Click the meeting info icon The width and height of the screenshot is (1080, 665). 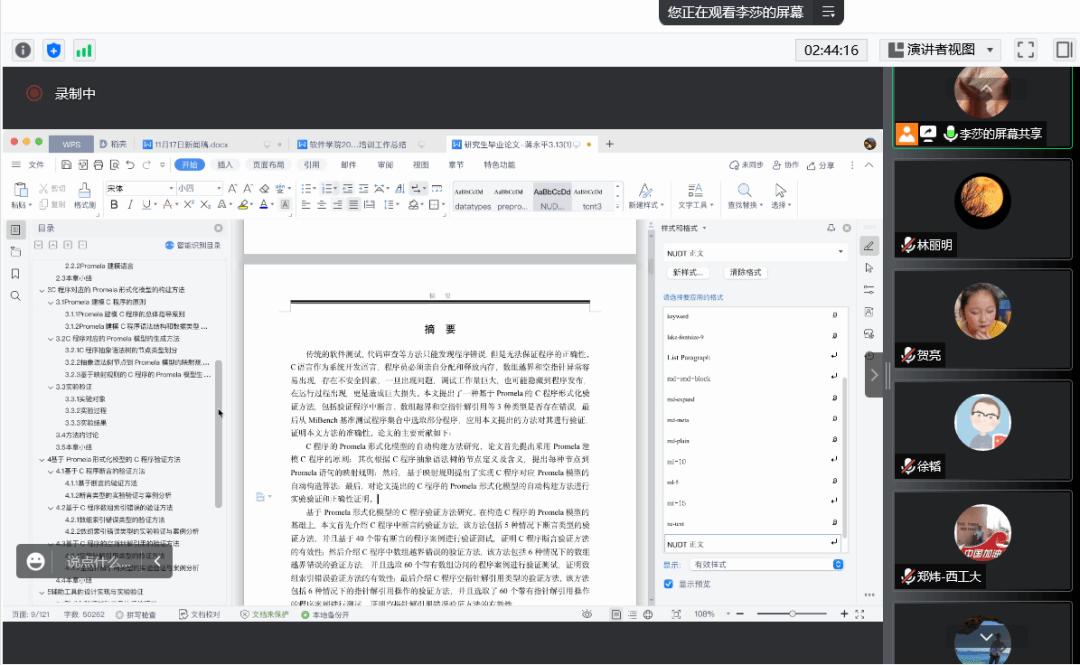23,50
